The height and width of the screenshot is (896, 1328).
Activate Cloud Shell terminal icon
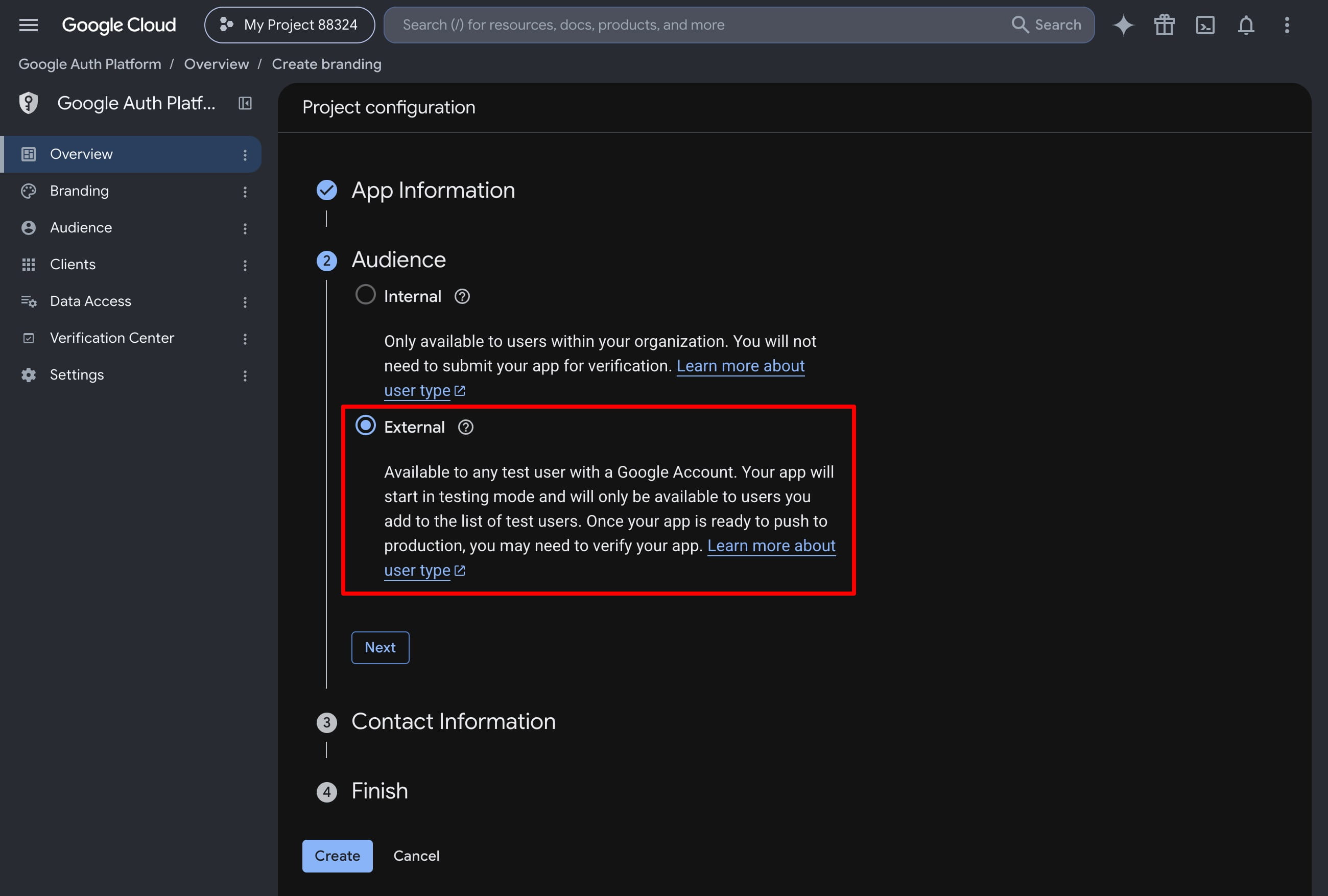click(x=1205, y=25)
